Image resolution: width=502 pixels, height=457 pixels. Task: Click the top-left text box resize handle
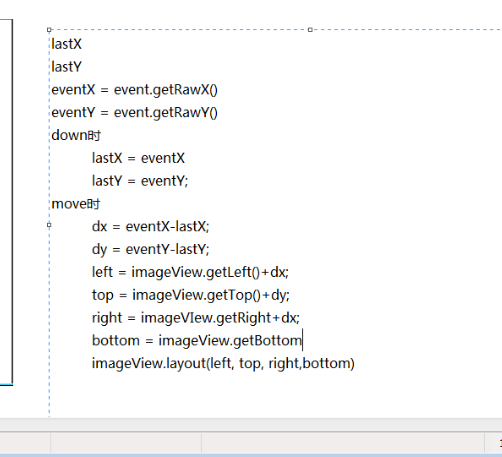tap(49, 30)
